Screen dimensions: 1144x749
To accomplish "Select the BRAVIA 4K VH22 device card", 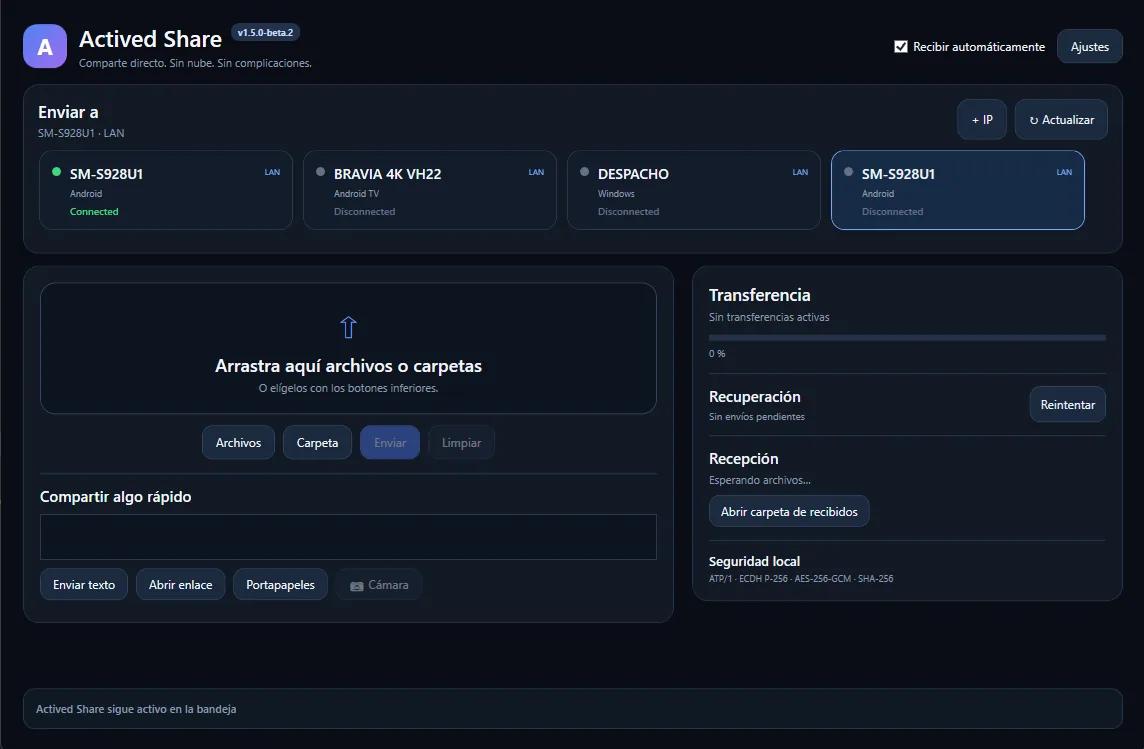I will [430, 190].
